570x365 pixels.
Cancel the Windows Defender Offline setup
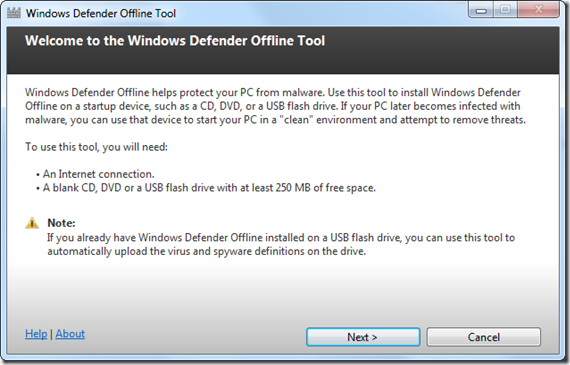(483, 337)
